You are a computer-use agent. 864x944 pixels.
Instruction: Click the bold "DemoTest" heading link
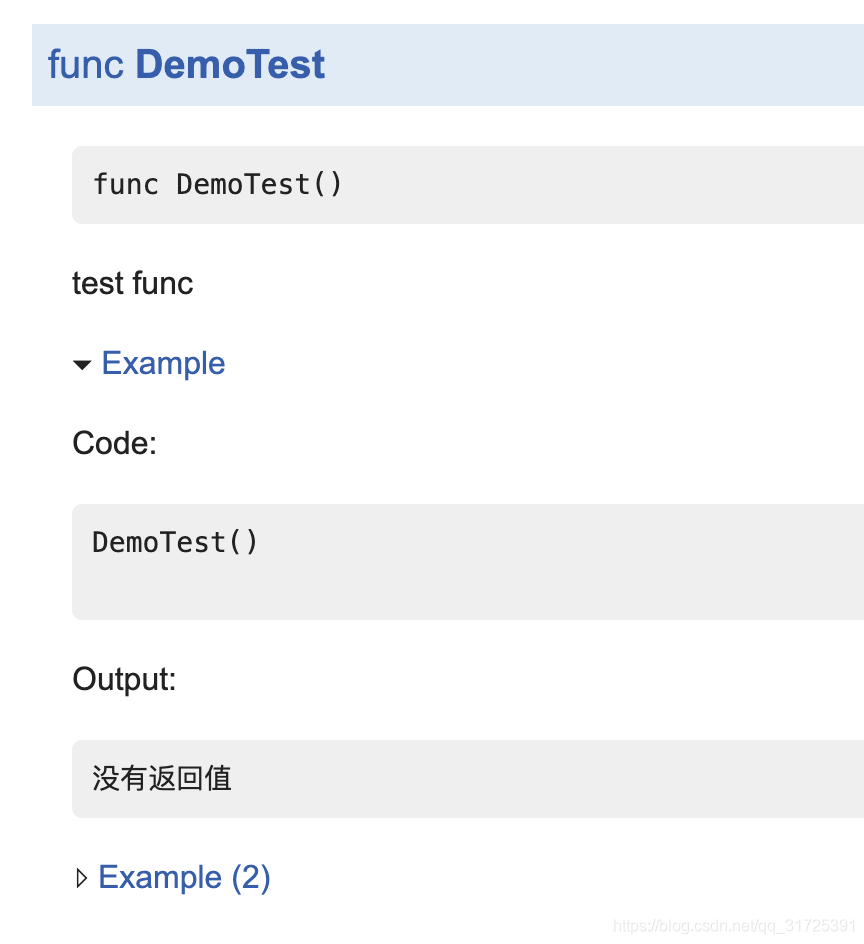[x=230, y=65]
